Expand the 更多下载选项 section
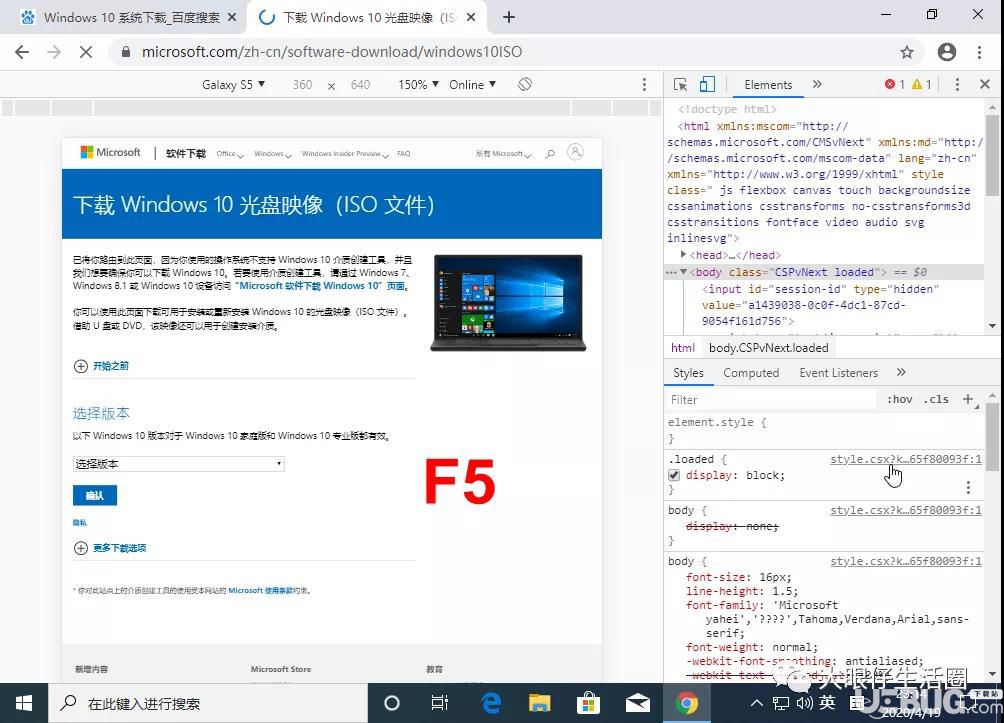The width and height of the screenshot is (1004, 723). click(110, 548)
